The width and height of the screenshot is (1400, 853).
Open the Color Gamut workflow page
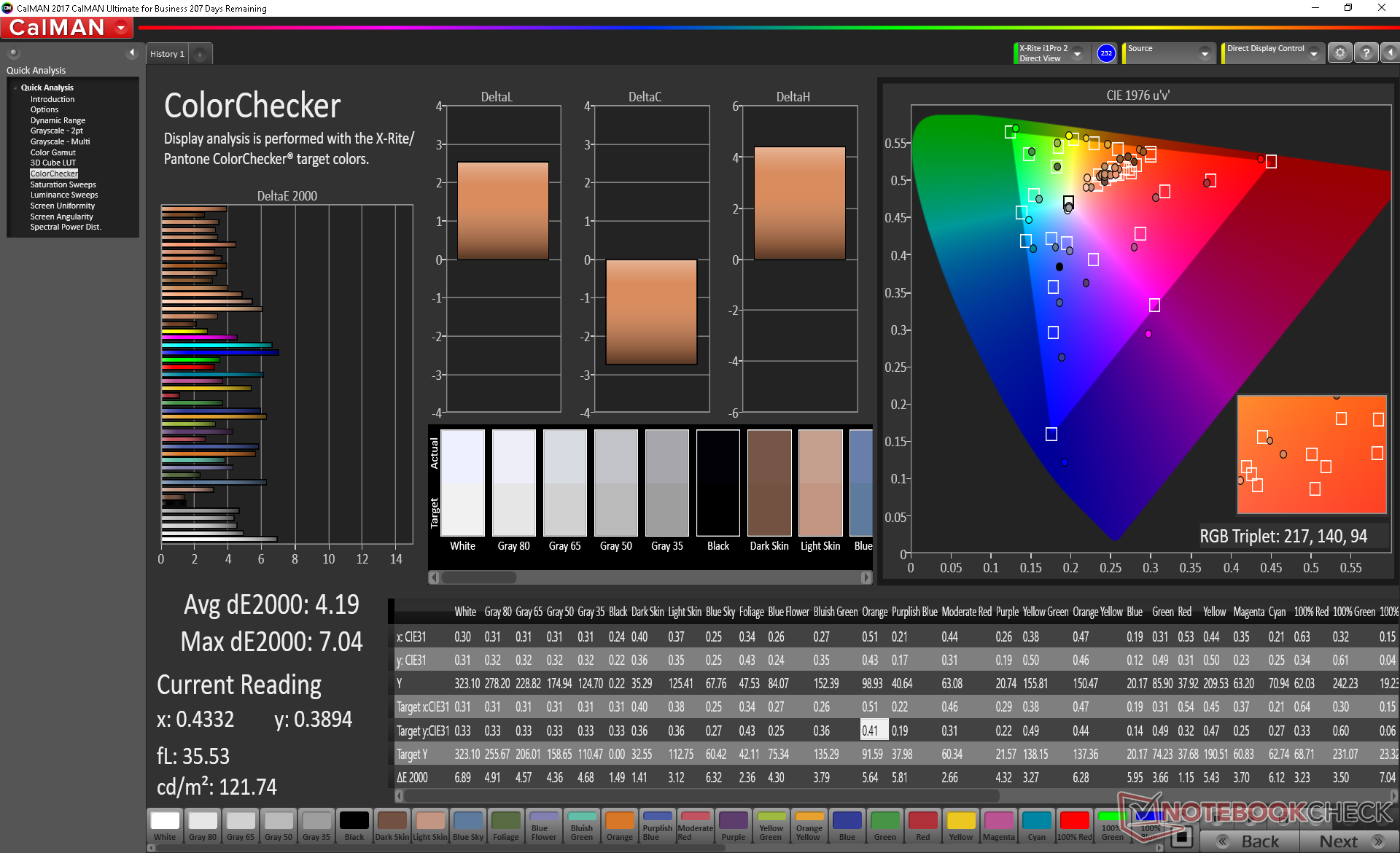tap(52, 152)
